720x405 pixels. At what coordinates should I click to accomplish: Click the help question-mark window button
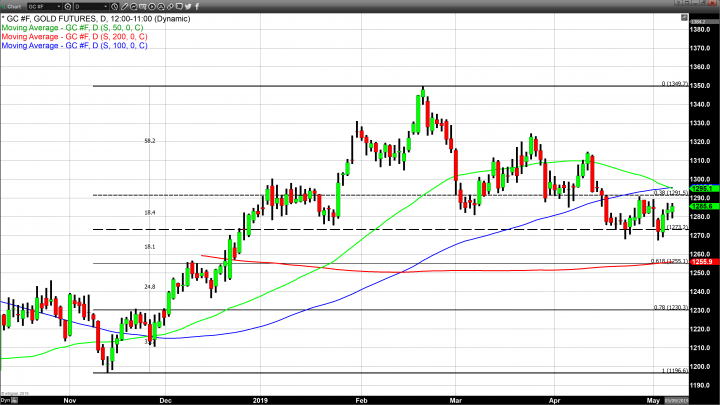[x=679, y=3]
